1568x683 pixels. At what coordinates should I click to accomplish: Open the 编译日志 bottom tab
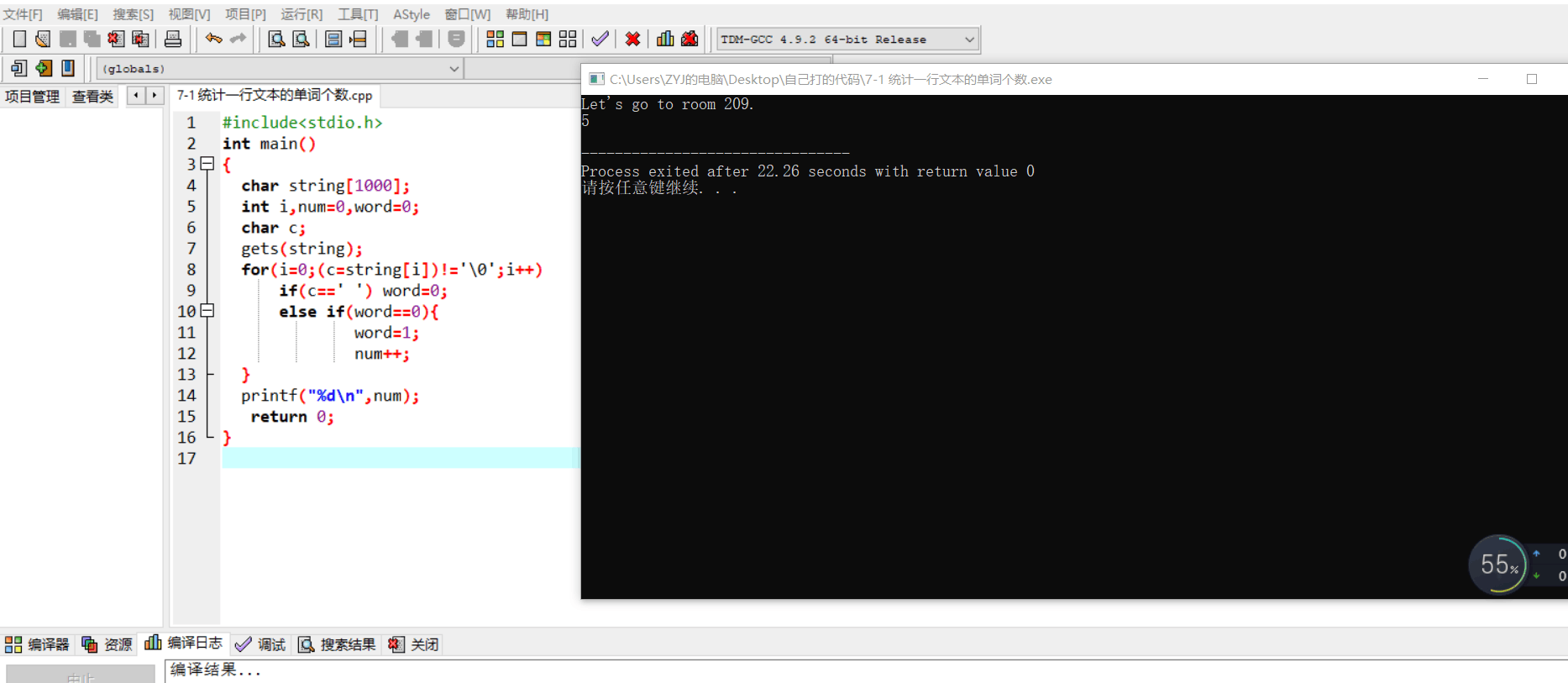[184, 644]
